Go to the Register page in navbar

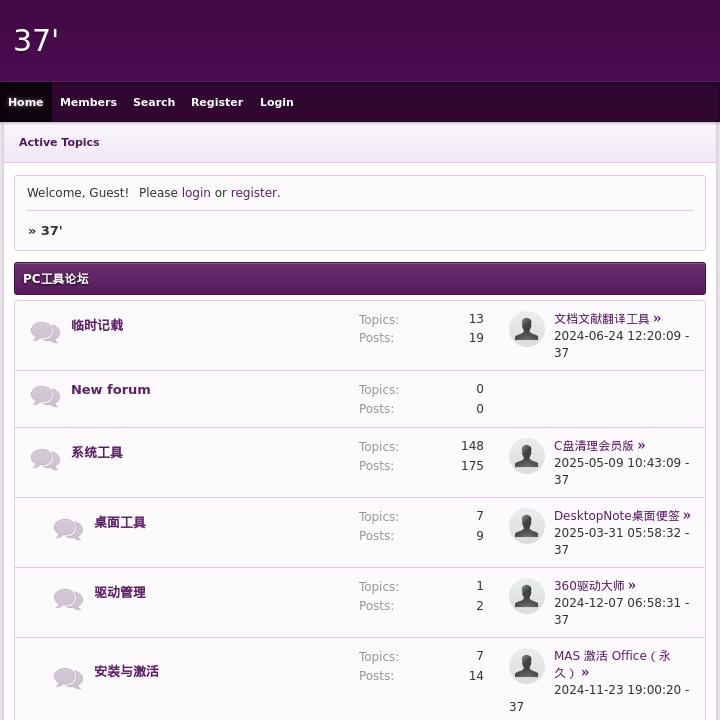click(x=217, y=102)
